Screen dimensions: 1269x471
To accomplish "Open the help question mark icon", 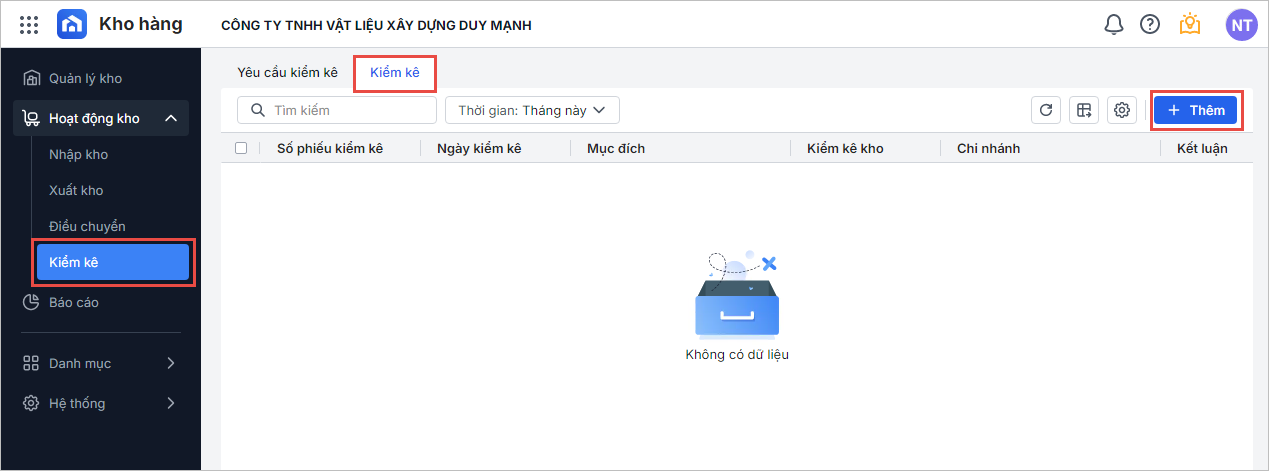I will (x=1150, y=25).
